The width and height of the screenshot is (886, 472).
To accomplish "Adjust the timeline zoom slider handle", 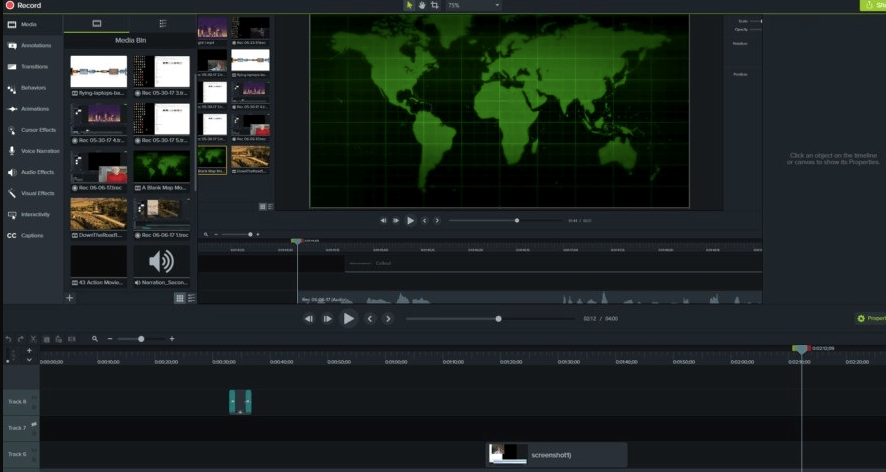I will click(141, 339).
